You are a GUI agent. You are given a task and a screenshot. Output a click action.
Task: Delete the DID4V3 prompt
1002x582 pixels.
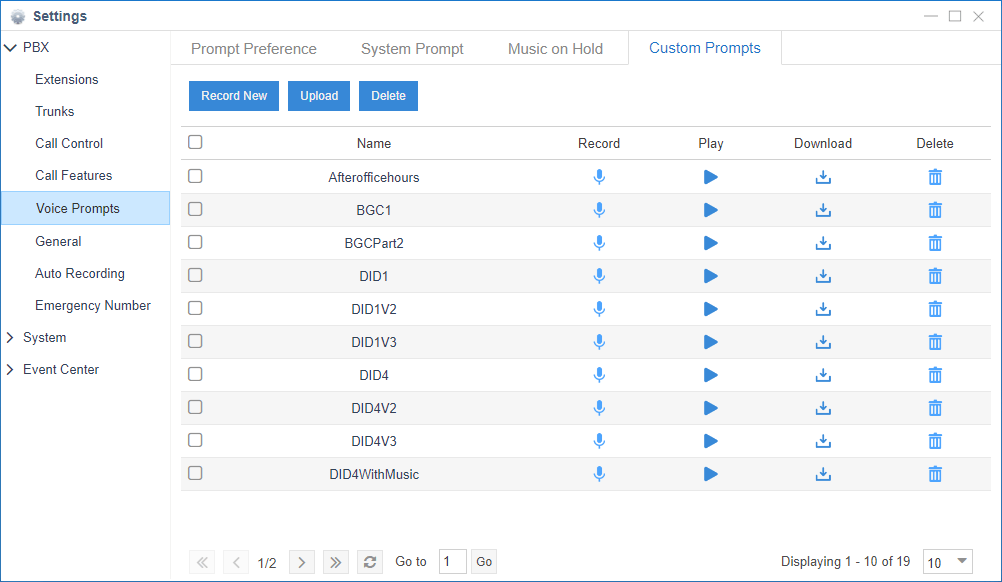click(x=935, y=441)
